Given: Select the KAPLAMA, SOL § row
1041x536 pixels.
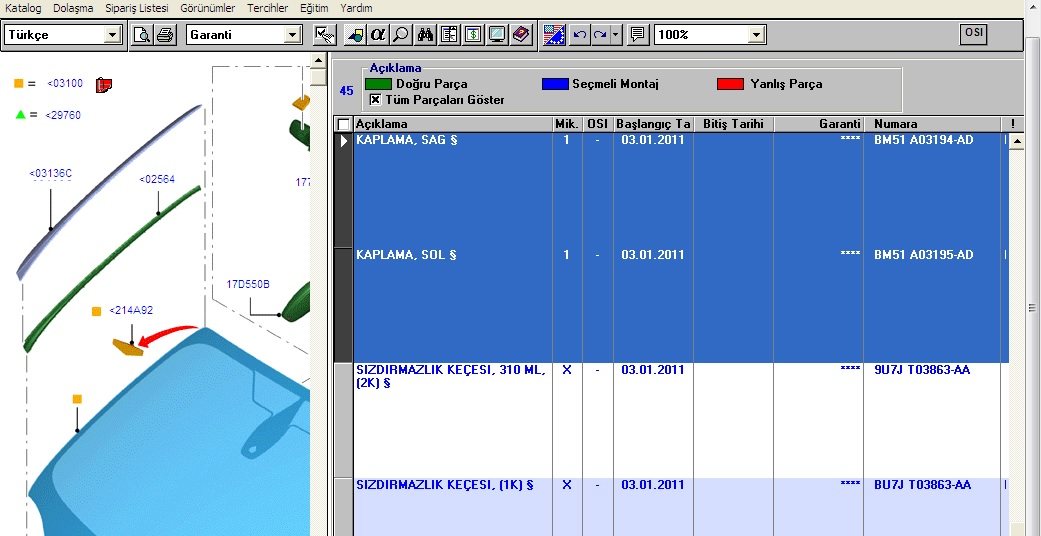Looking at the screenshot, I should 406,255.
